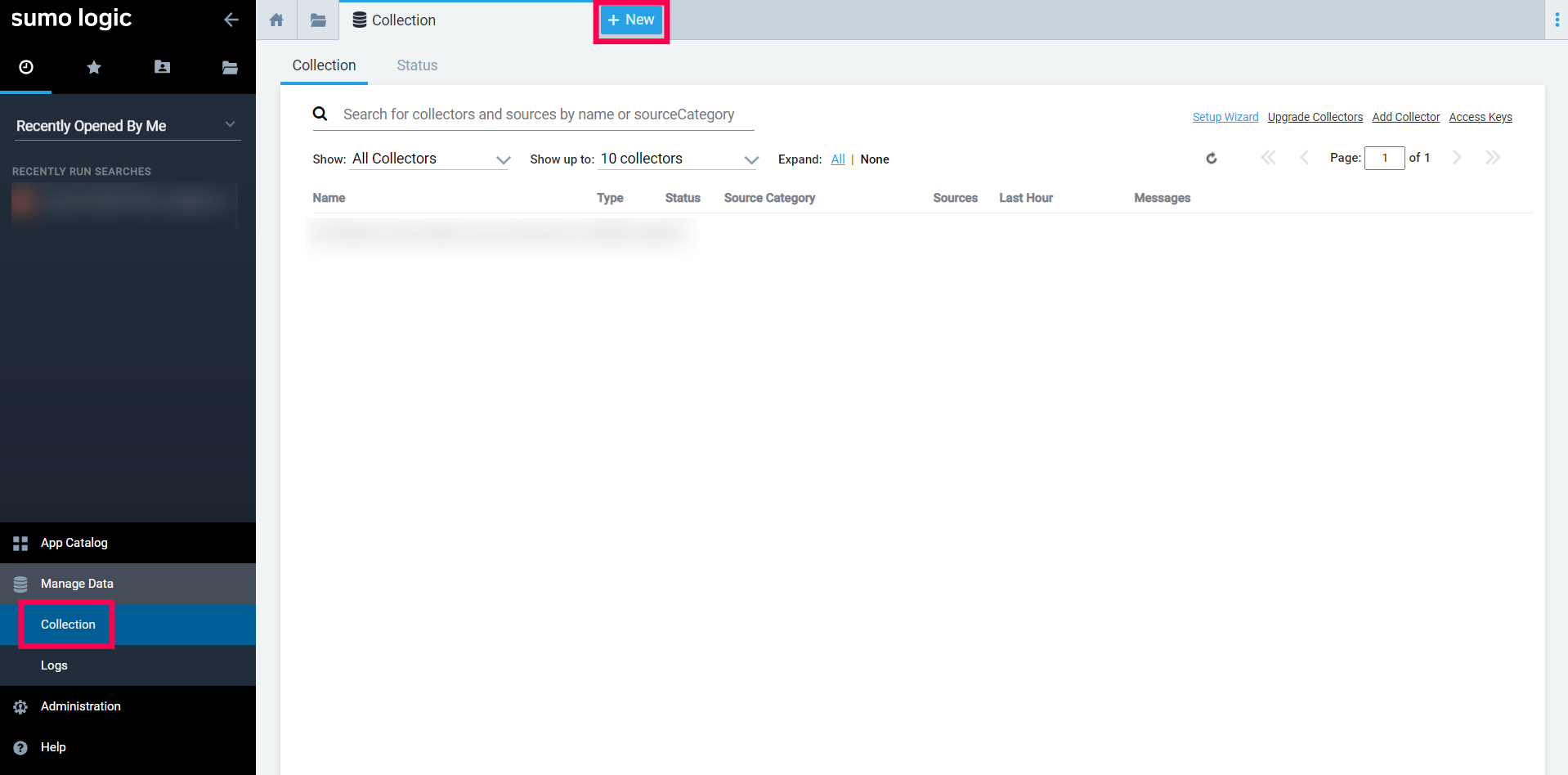The height and width of the screenshot is (775, 1568).
Task: Open the Setup Wizard link
Action: point(1225,117)
